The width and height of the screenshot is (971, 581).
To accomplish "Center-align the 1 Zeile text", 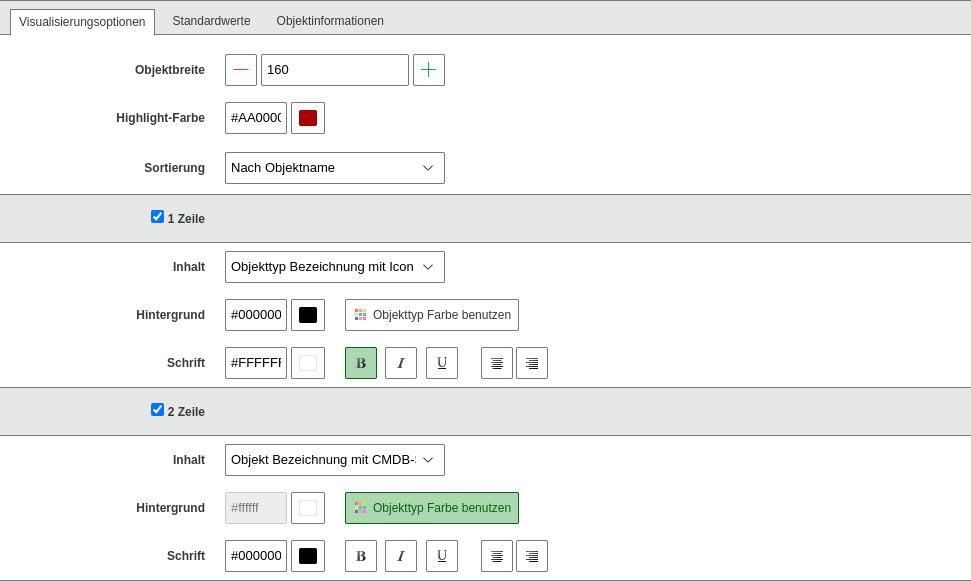I will click(497, 363).
